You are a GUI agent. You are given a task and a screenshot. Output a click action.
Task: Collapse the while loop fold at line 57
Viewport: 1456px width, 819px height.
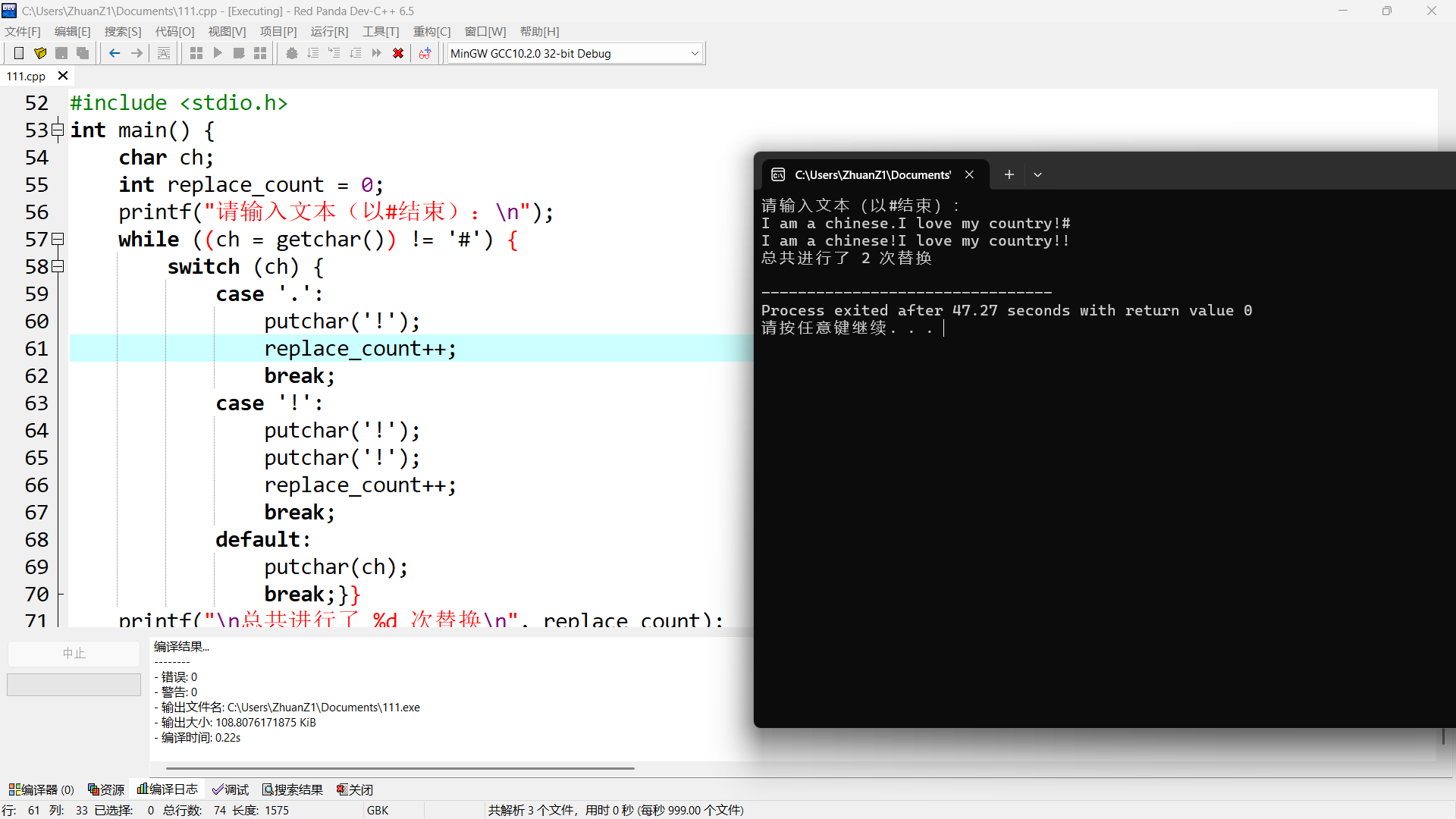point(58,240)
